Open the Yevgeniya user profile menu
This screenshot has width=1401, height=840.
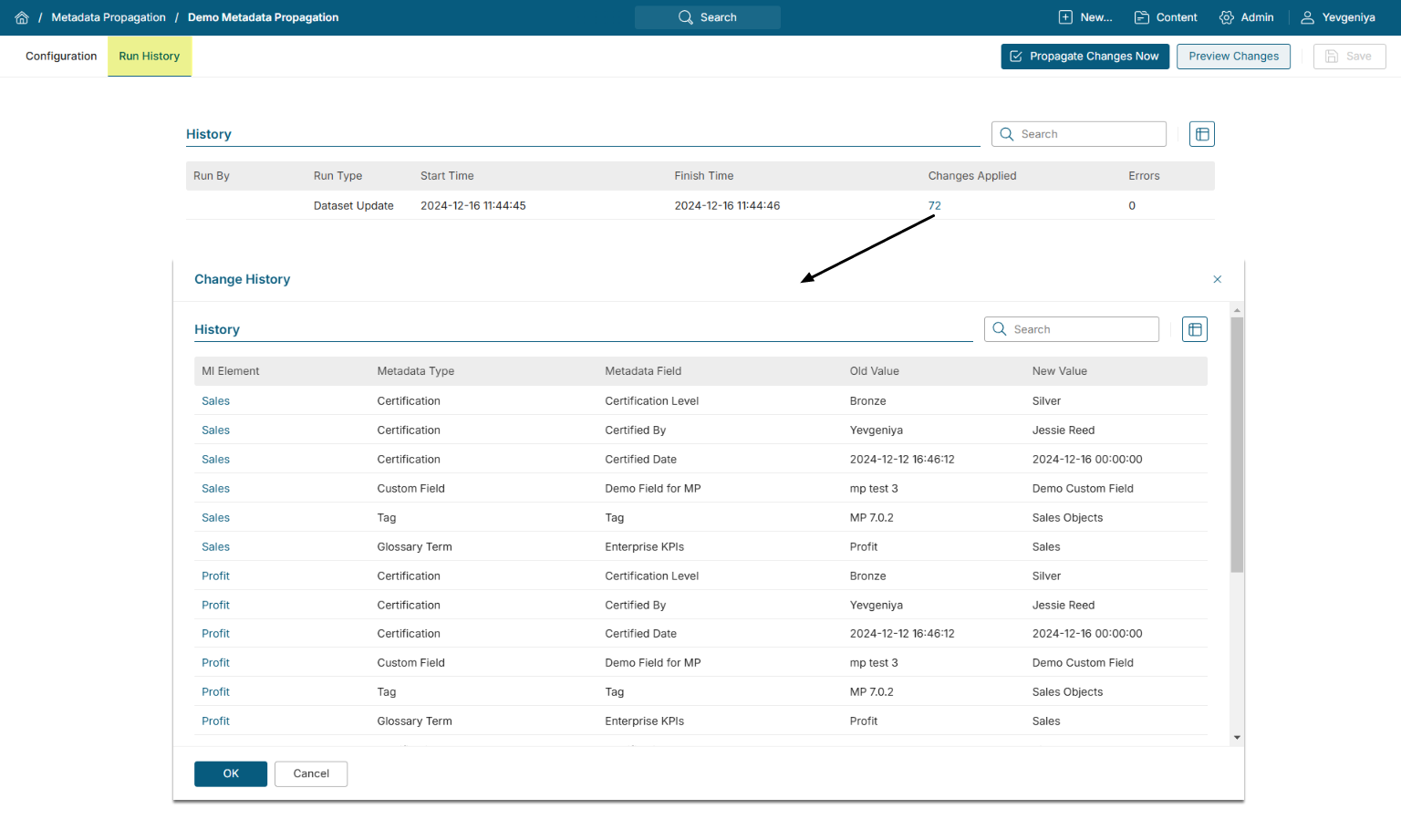(x=1337, y=17)
